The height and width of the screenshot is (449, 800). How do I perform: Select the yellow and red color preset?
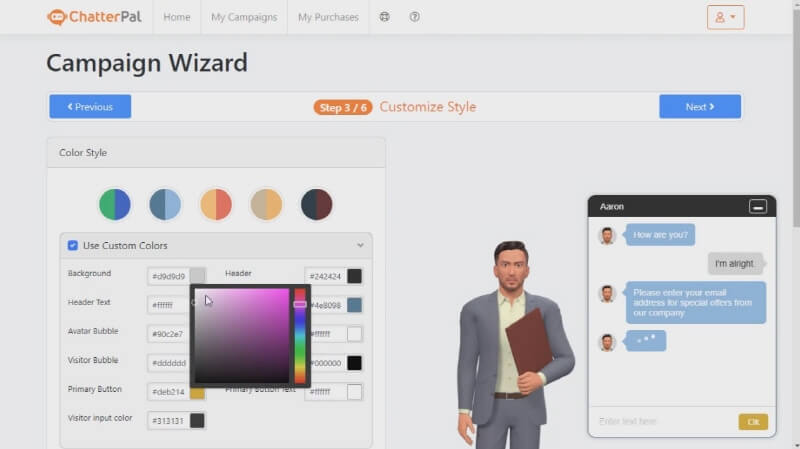[216, 204]
